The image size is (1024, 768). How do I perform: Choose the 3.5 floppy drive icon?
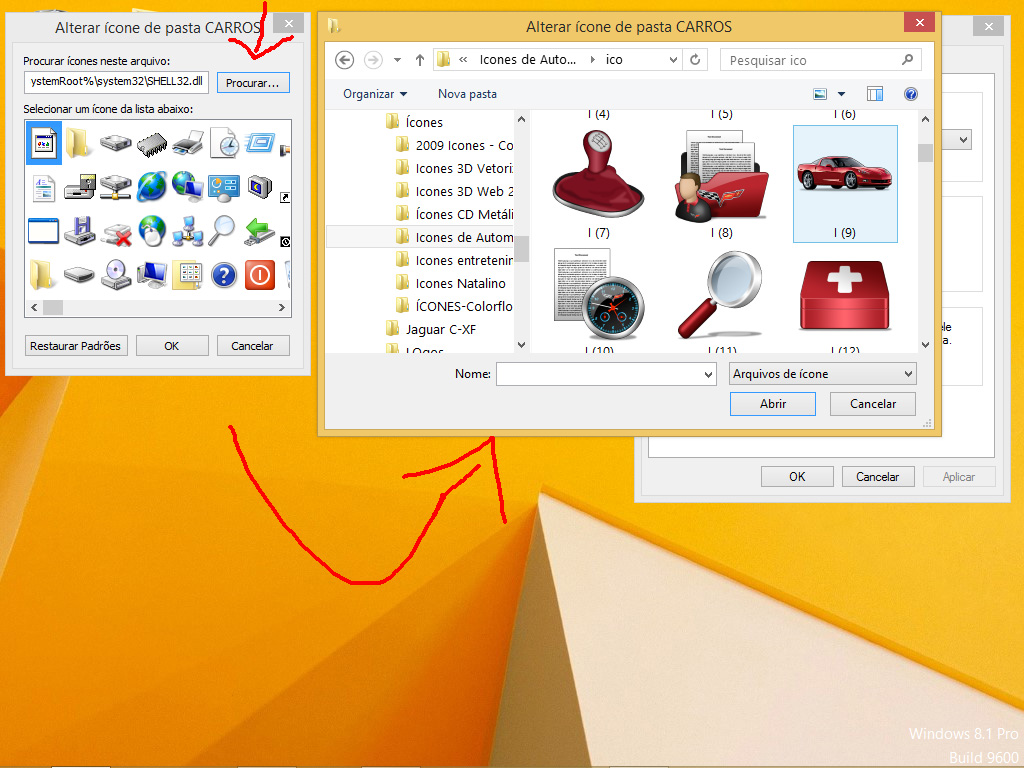(x=80, y=231)
